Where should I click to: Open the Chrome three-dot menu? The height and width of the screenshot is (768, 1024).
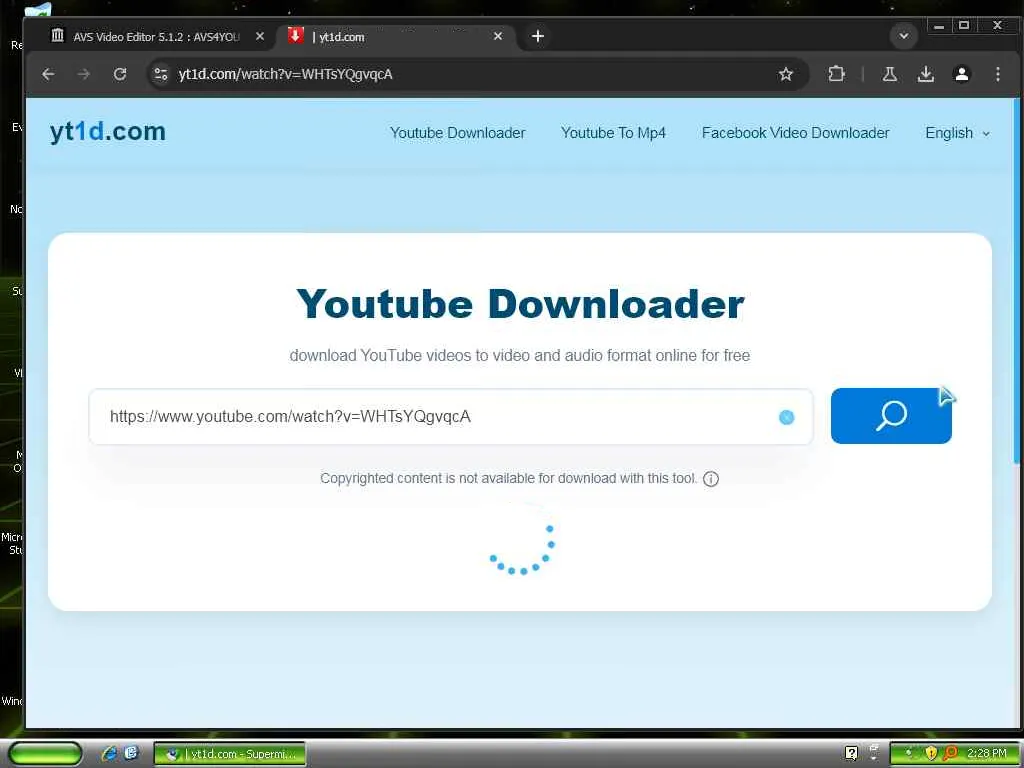tap(997, 74)
